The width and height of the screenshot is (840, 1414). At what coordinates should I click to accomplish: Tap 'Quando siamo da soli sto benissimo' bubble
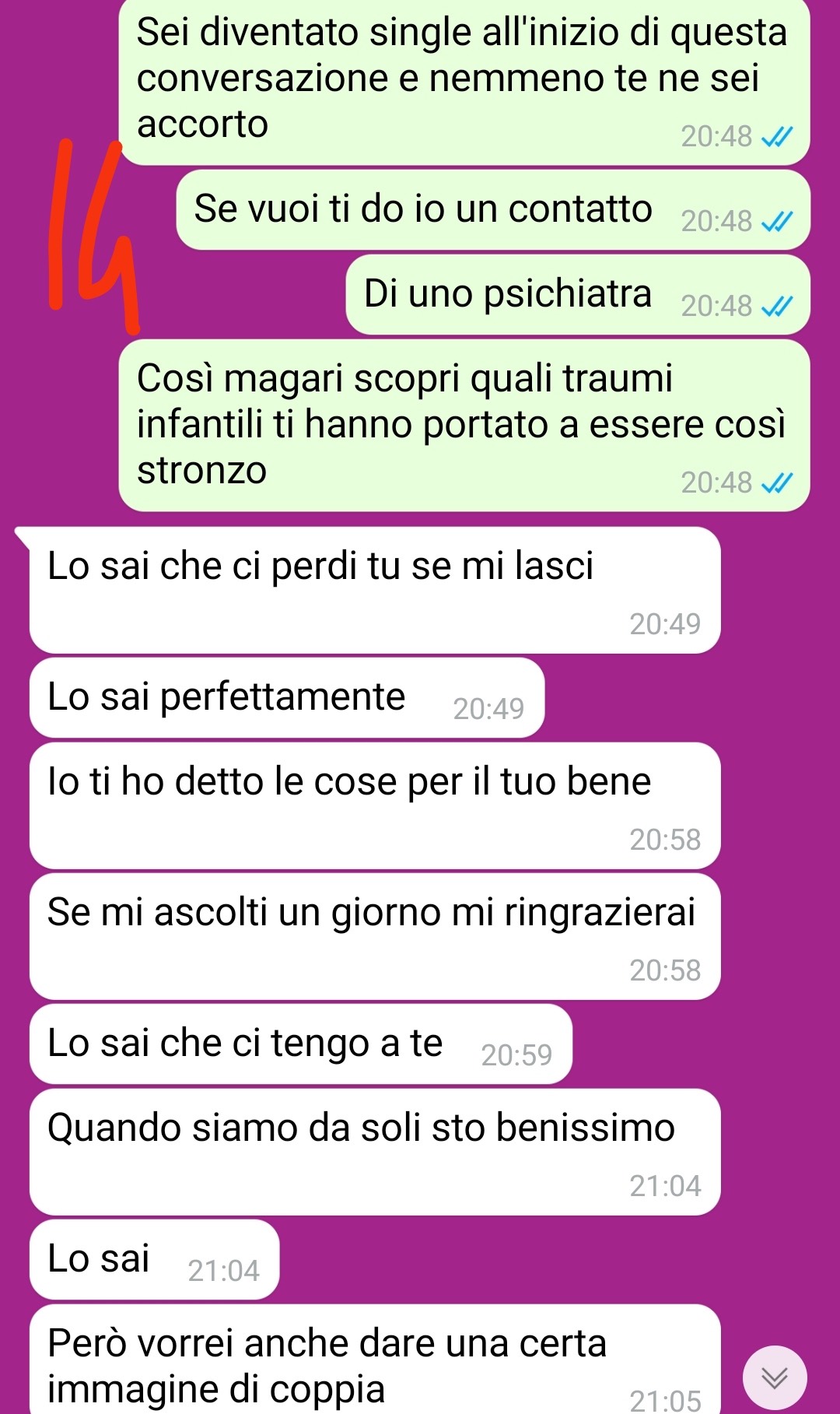375,1153
